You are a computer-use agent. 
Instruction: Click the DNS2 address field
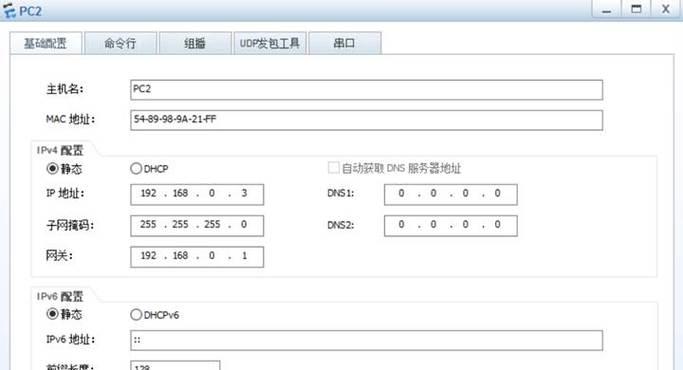pos(451,225)
